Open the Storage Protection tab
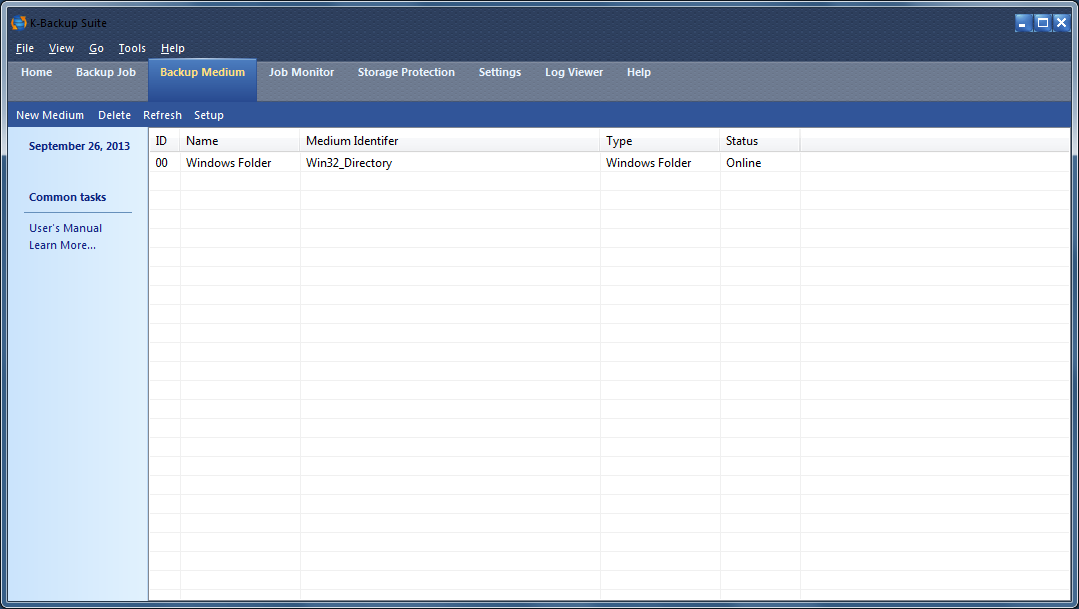 [x=406, y=72]
